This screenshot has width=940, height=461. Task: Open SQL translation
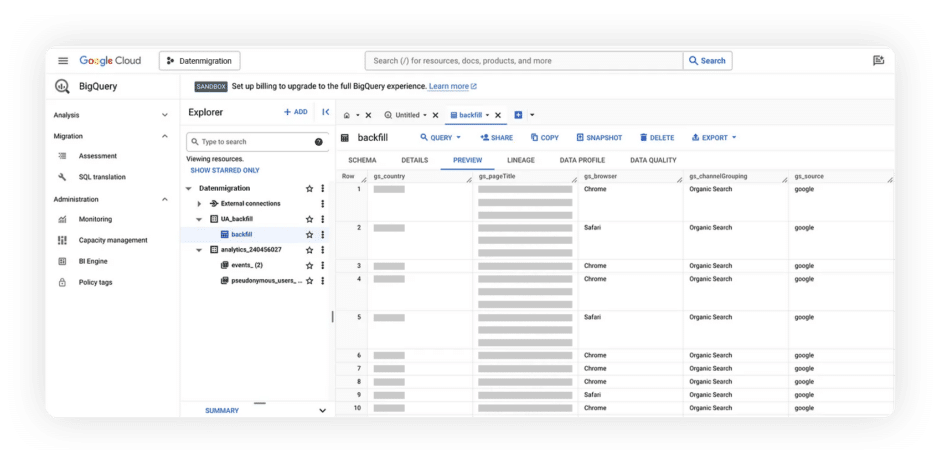(x=102, y=177)
